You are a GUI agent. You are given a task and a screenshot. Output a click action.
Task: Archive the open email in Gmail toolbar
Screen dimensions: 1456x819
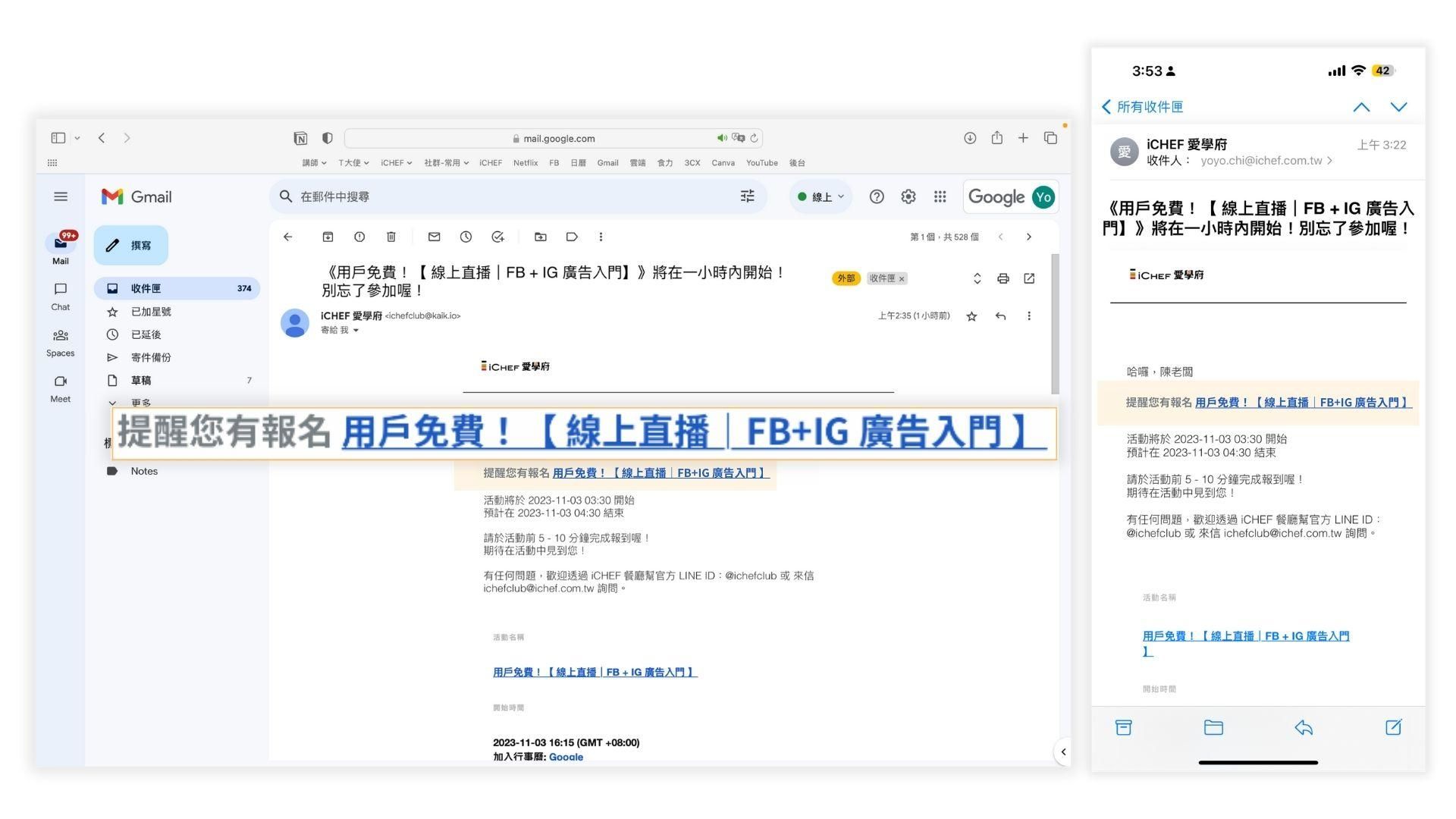328,237
